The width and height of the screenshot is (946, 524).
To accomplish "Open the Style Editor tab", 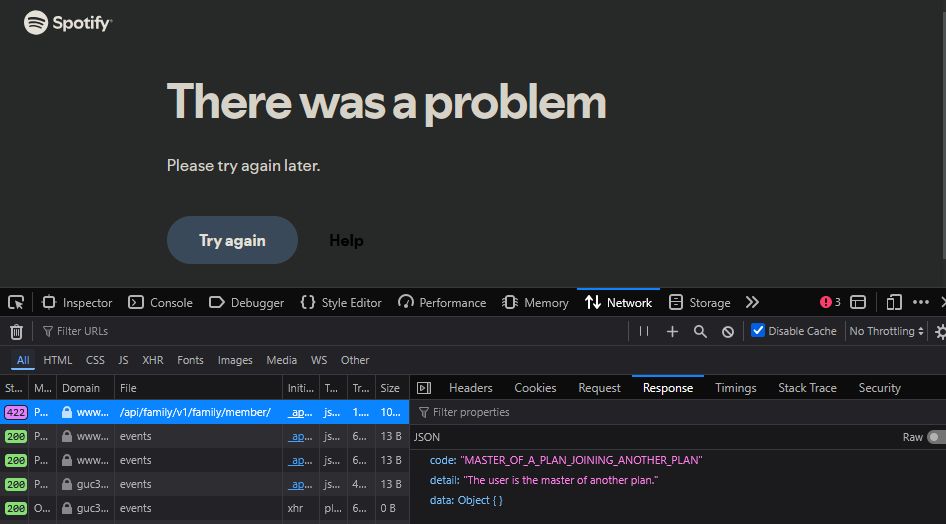I will click(341, 302).
